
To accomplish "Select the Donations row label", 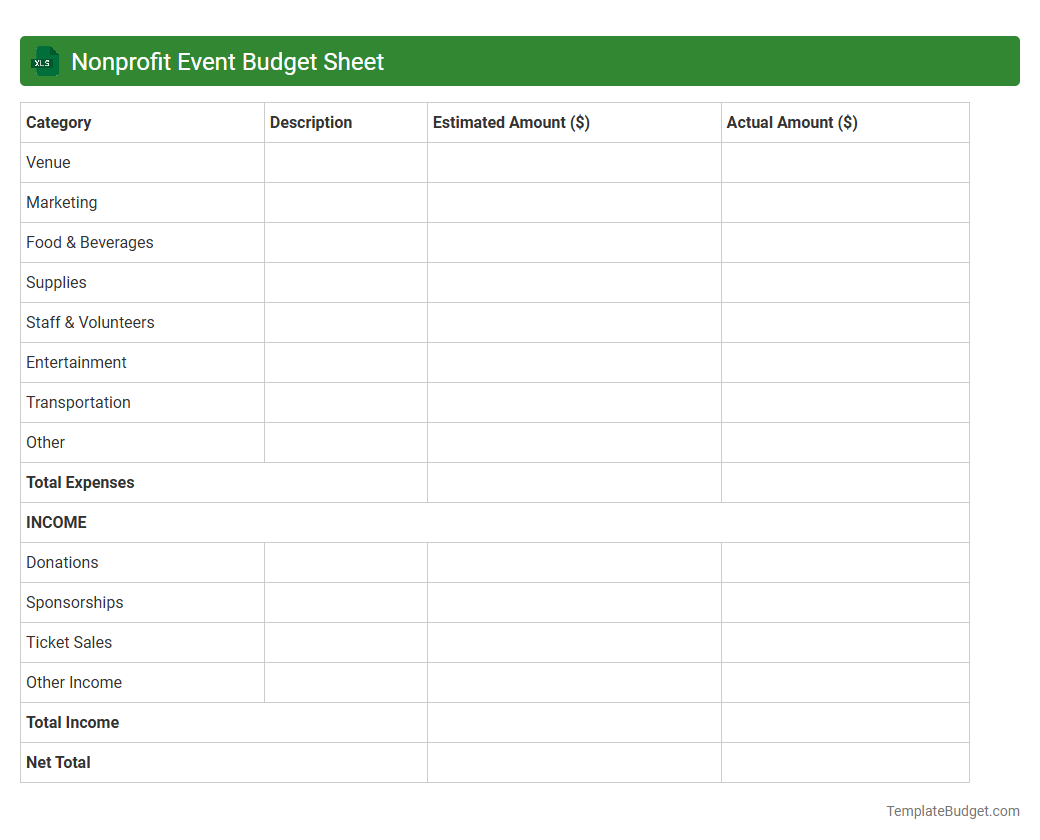I will pos(62,562).
